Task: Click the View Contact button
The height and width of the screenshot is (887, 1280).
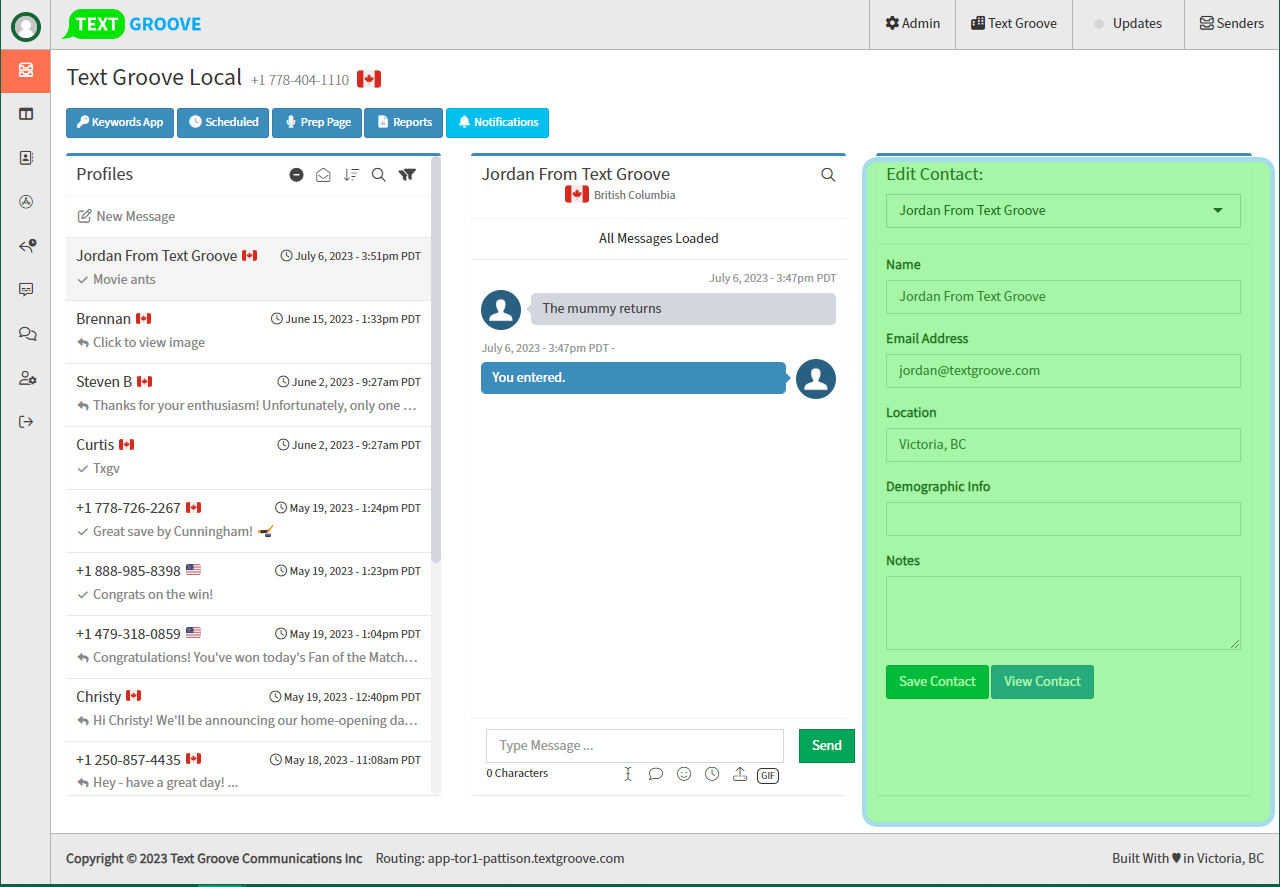Action: click(1042, 682)
